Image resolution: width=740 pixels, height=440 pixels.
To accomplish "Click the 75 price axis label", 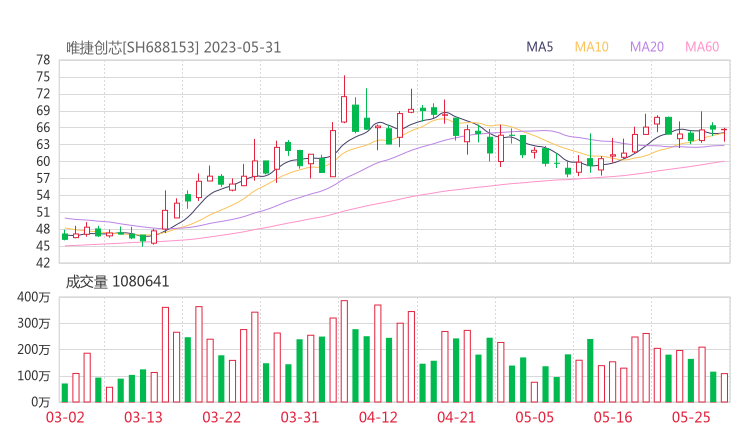I will pos(43,77).
